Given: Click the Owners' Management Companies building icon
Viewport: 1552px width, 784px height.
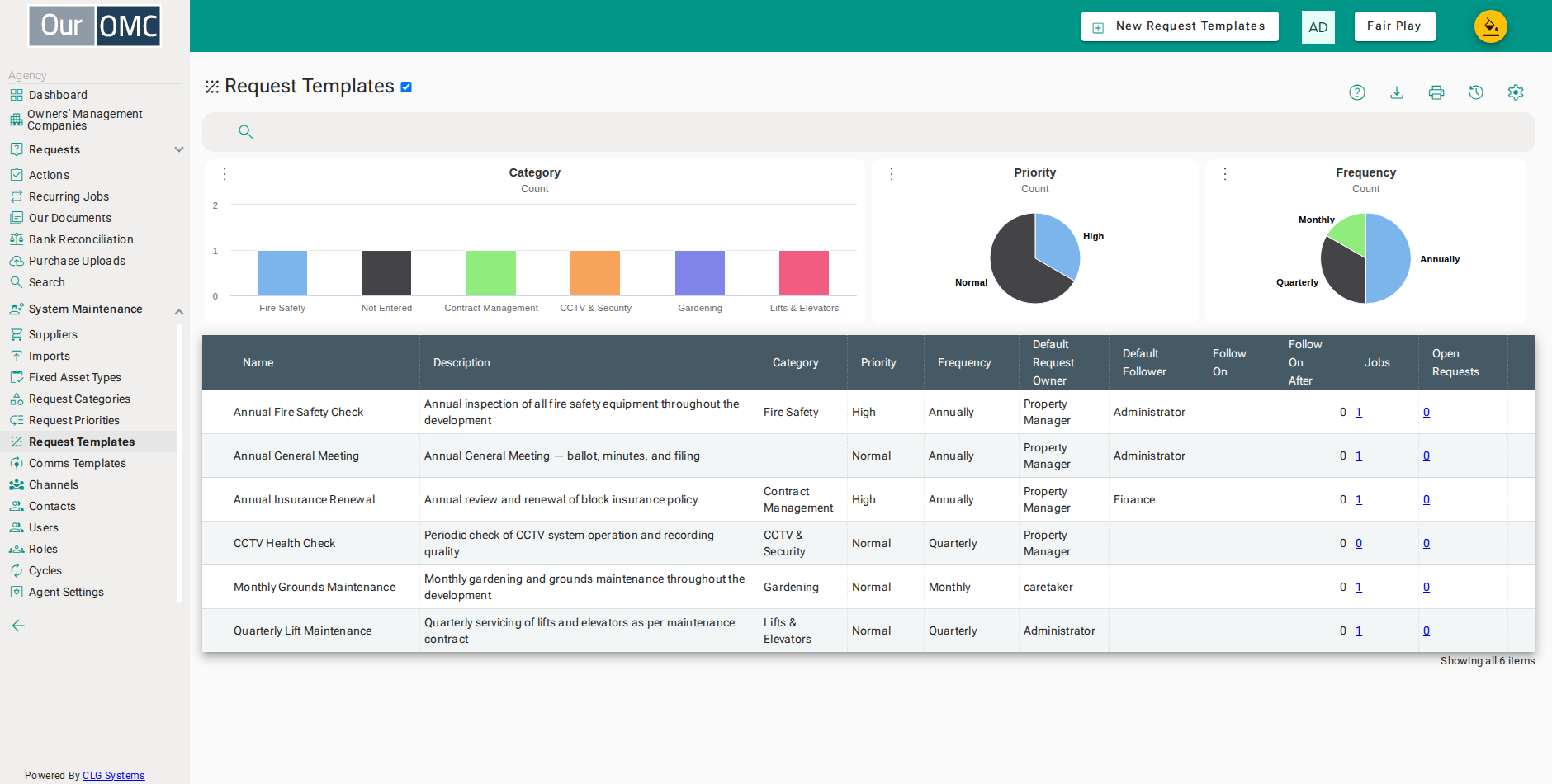Looking at the screenshot, I should point(17,120).
